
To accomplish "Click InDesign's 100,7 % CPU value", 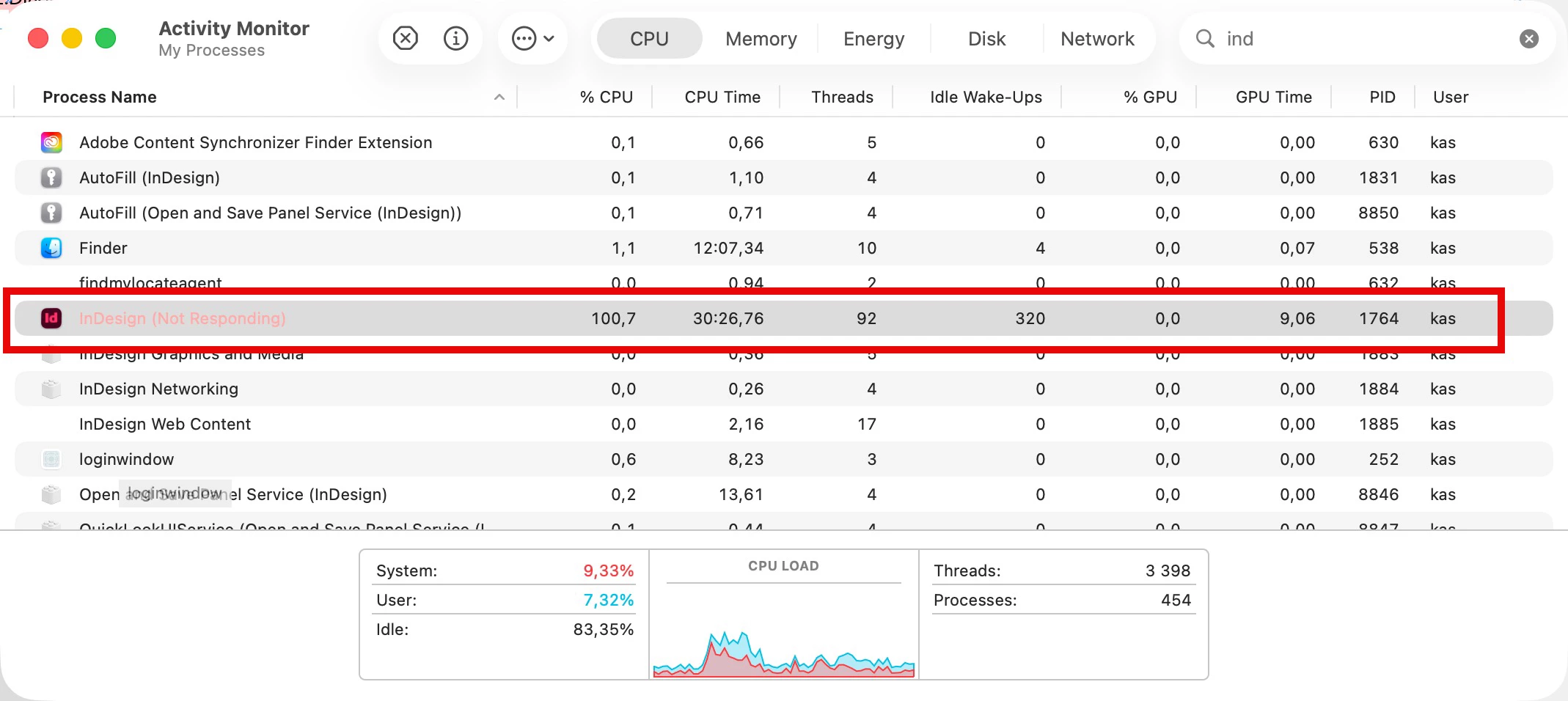I will (x=613, y=318).
